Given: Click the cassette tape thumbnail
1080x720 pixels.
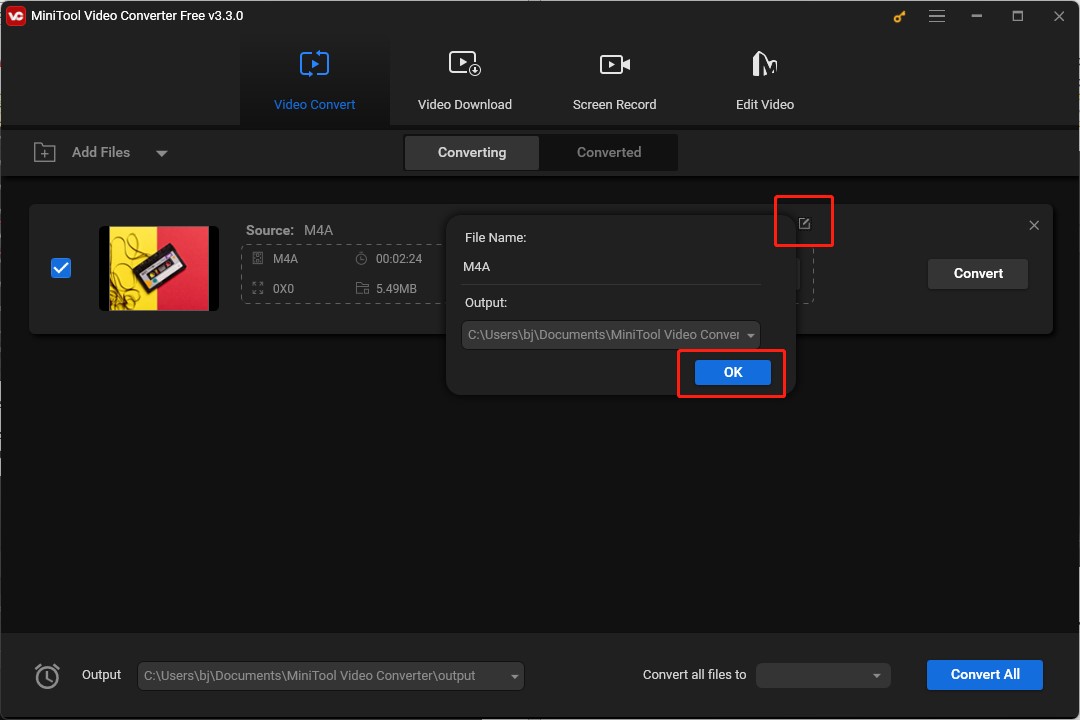Looking at the screenshot, I should [x=159, y=268].
